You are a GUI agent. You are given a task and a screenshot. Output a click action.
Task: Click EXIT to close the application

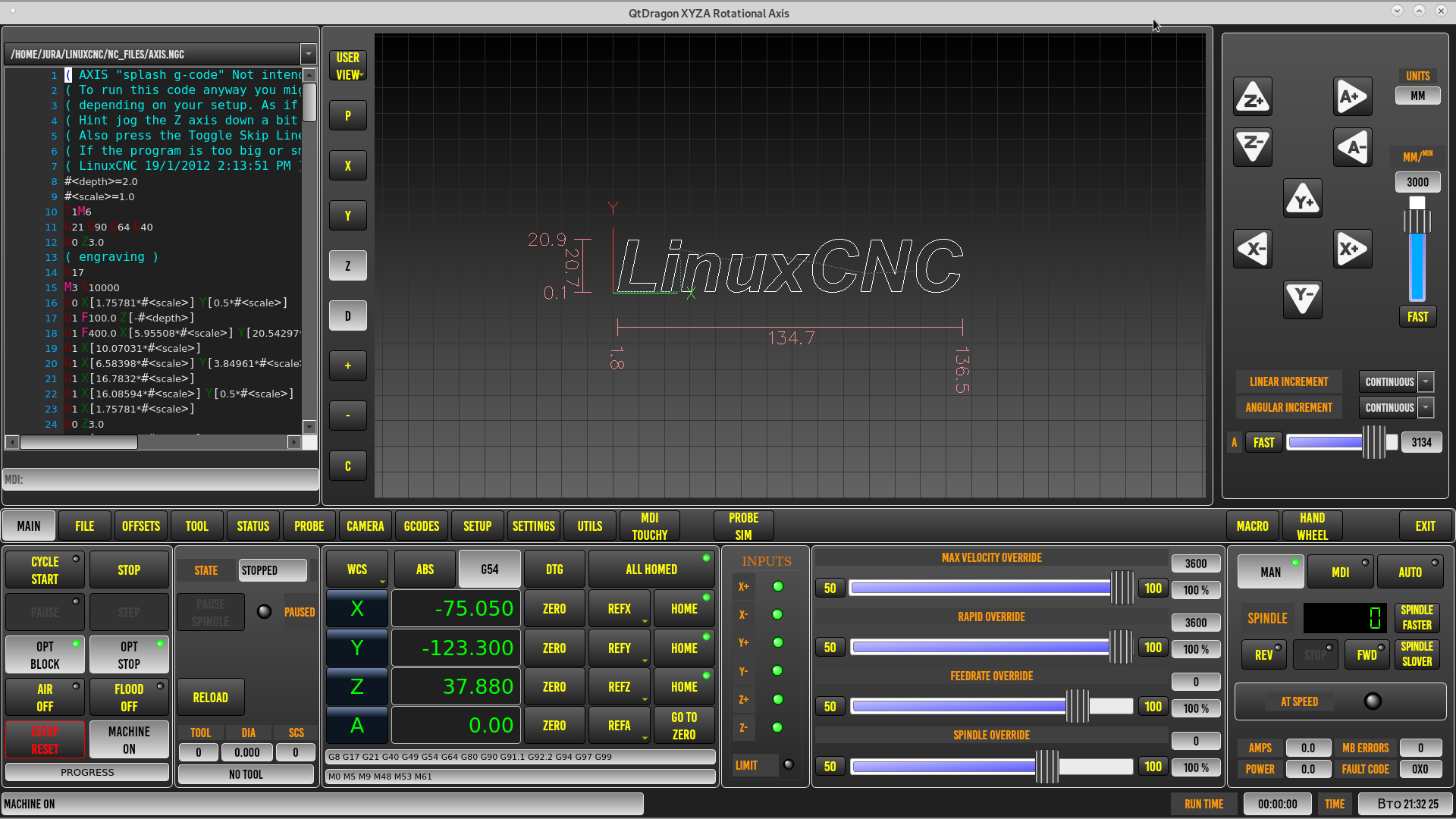1426,526
